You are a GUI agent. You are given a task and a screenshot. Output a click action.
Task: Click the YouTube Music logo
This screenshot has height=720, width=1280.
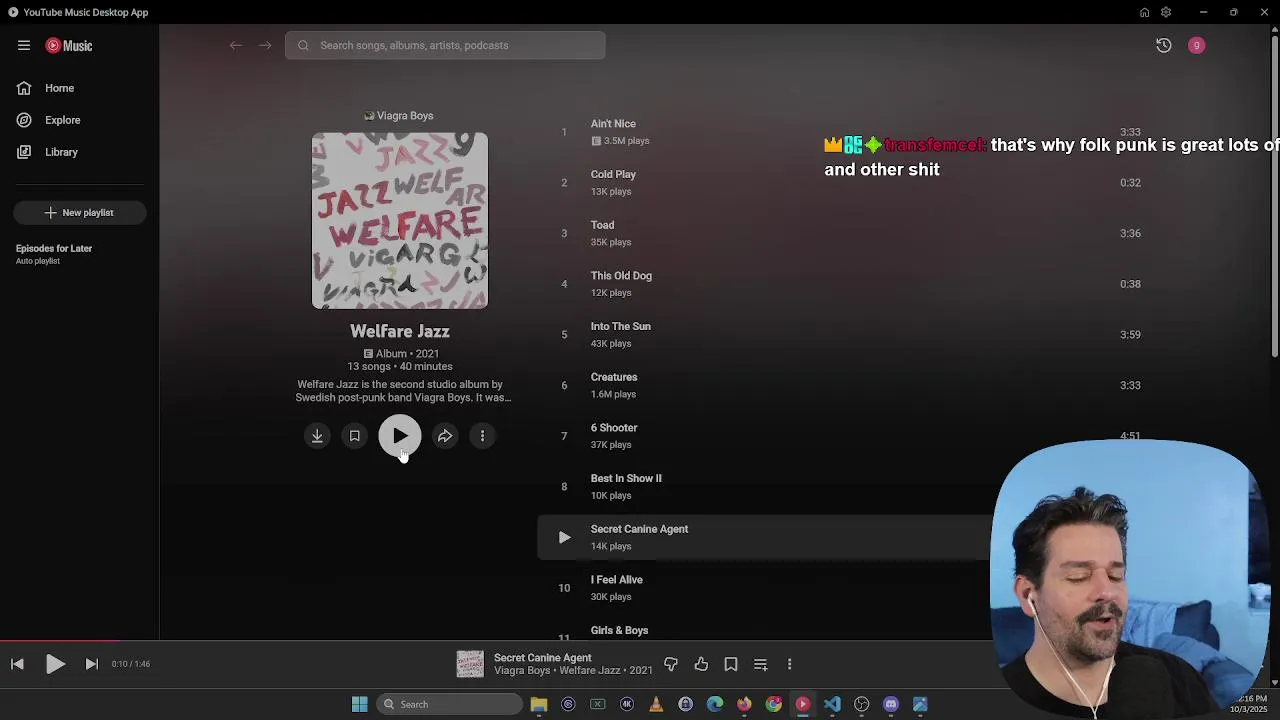(x=69, y=45)
